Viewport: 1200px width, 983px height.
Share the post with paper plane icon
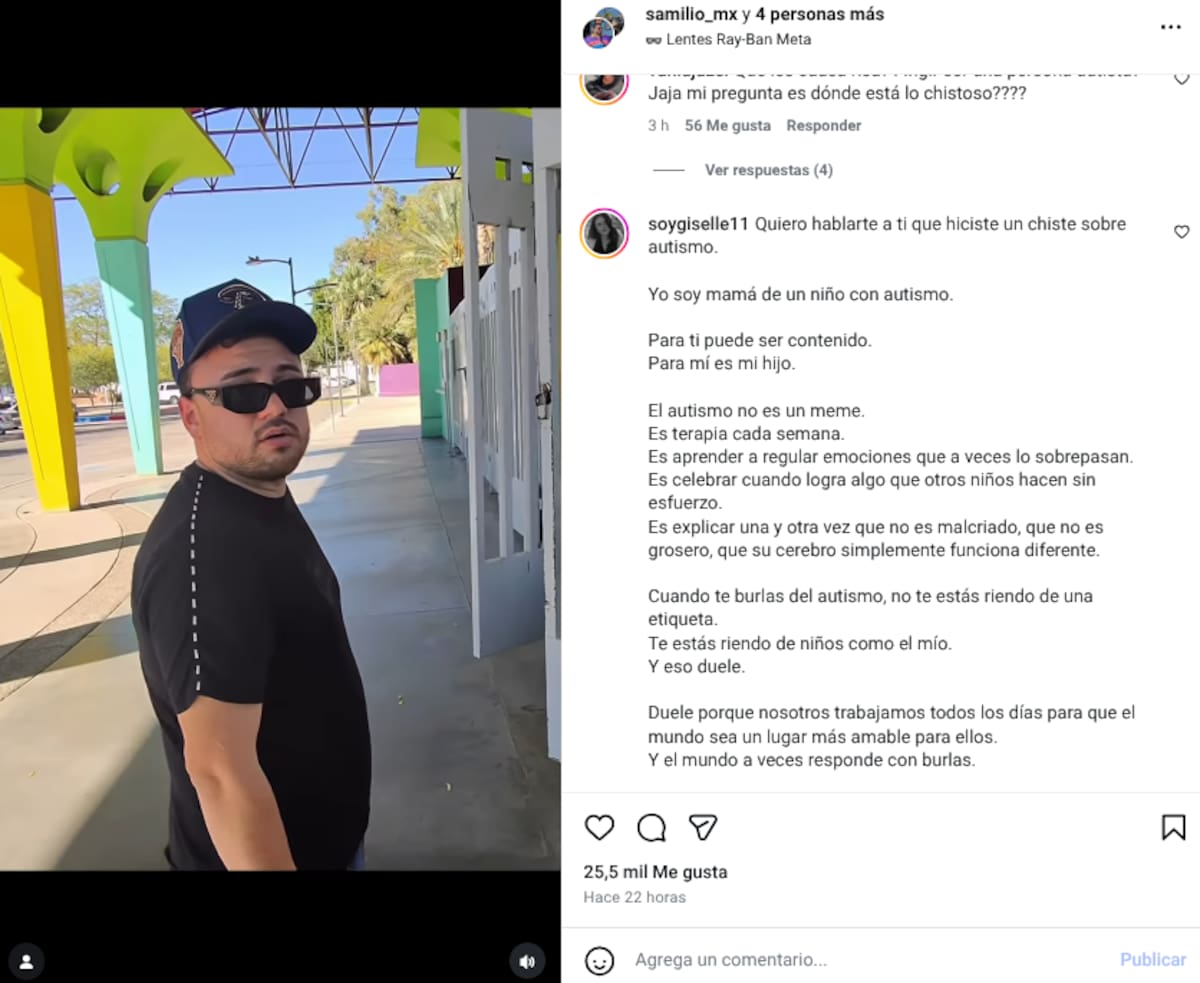704,827
